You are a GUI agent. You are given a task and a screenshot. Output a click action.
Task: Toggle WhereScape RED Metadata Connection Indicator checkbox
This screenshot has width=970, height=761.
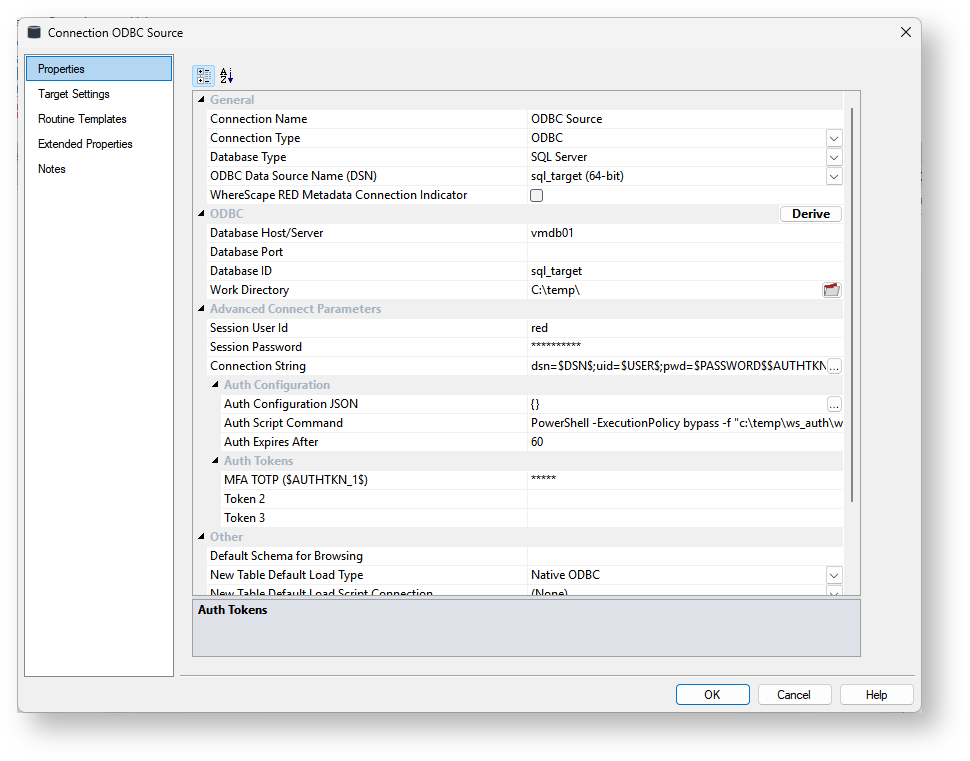point(537,196)
